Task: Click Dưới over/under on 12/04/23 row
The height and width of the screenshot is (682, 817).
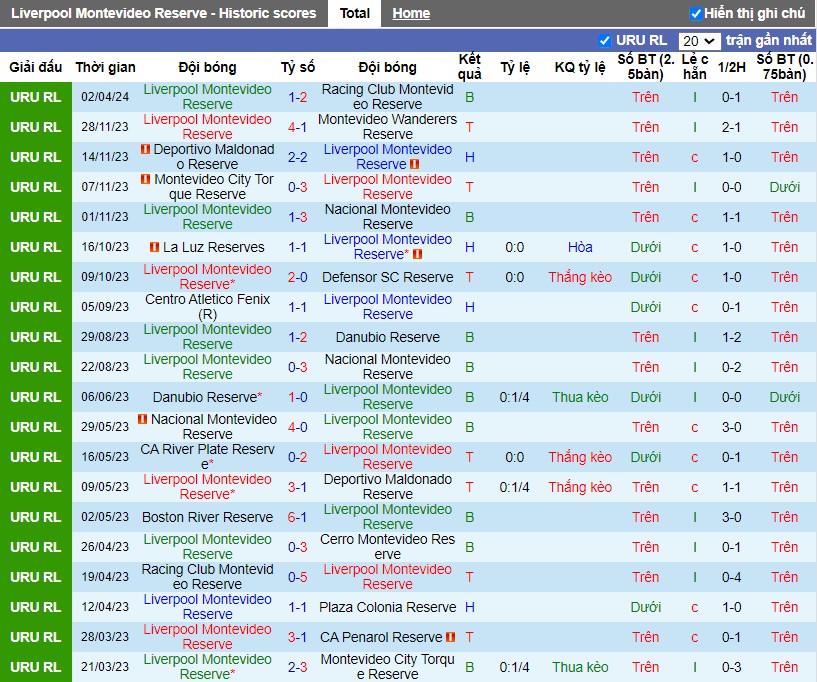Action: (x=646, y=607)
